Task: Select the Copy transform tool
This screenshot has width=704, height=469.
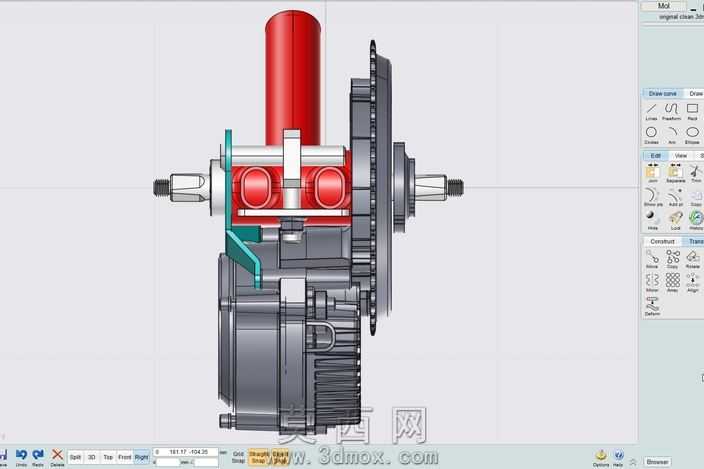Action: click(673, 259)
